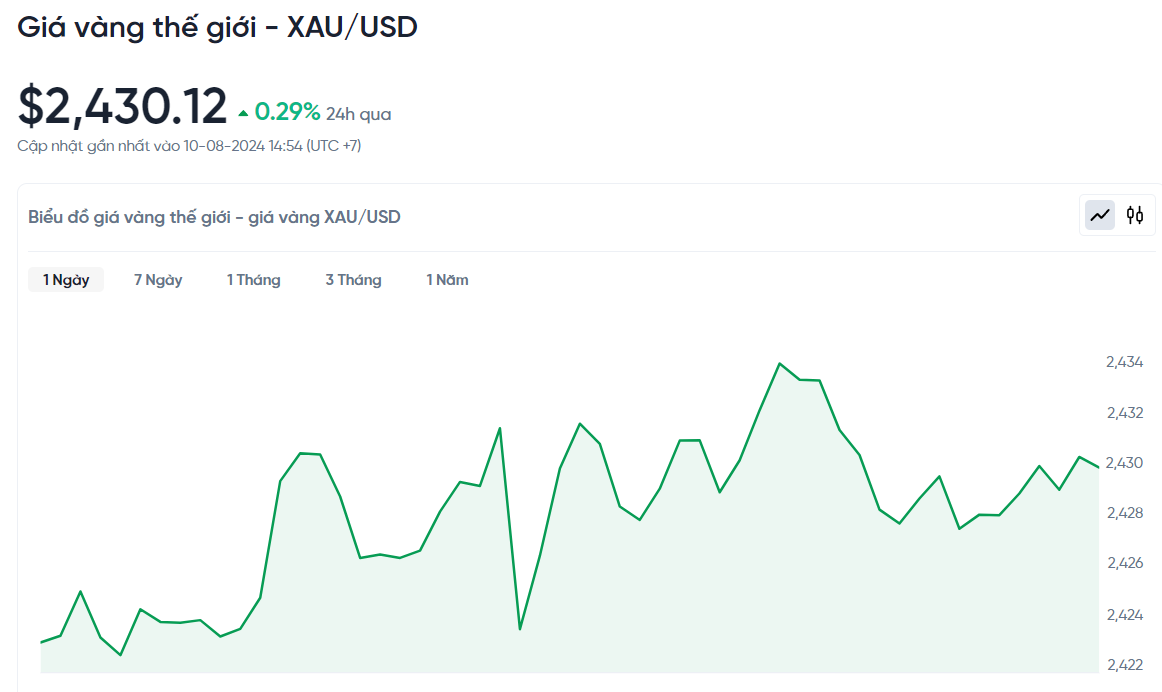Show the 1 Tháng chart range
1162x692 pixels.
[x=253, y=280]
